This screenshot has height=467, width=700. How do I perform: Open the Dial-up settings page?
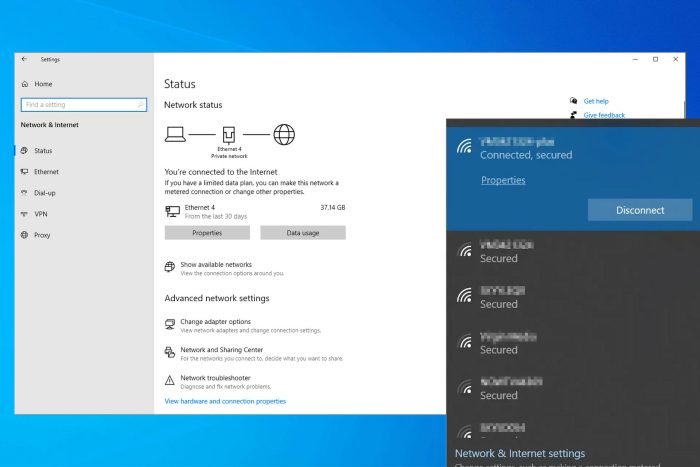pyautogui.click(x=45, y=193)
